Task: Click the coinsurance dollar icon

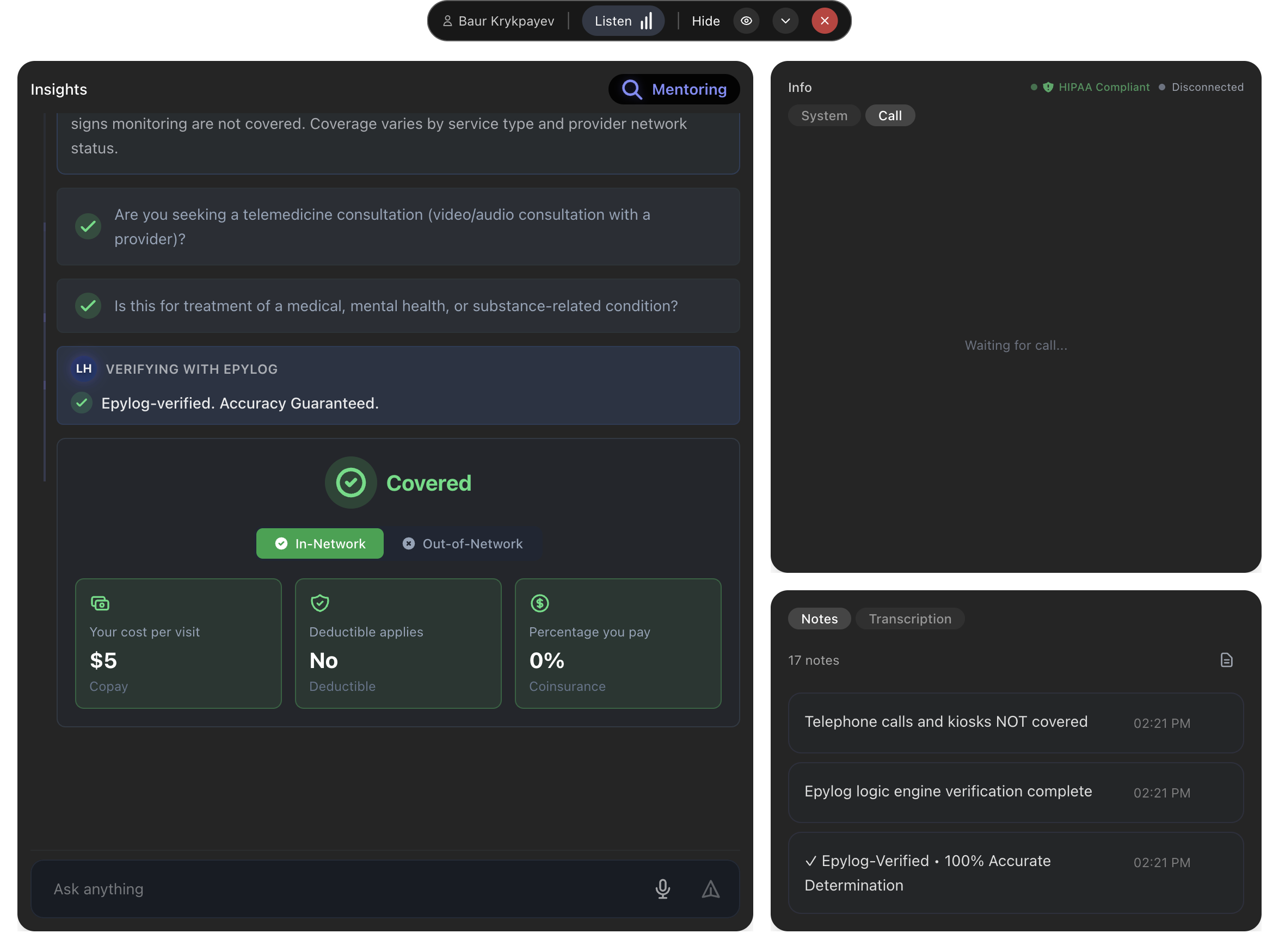Action: click(539, 603)
